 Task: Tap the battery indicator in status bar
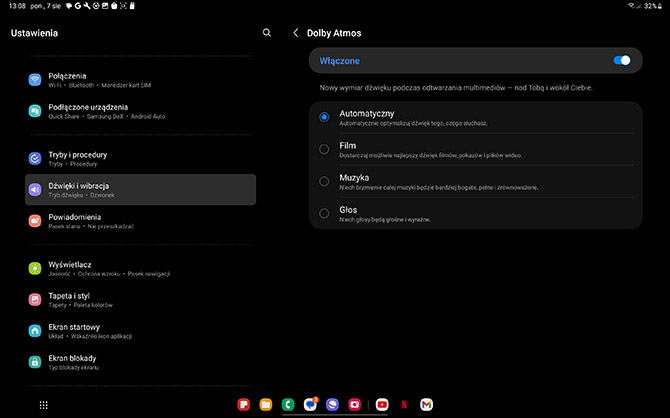tap(653, 6)
